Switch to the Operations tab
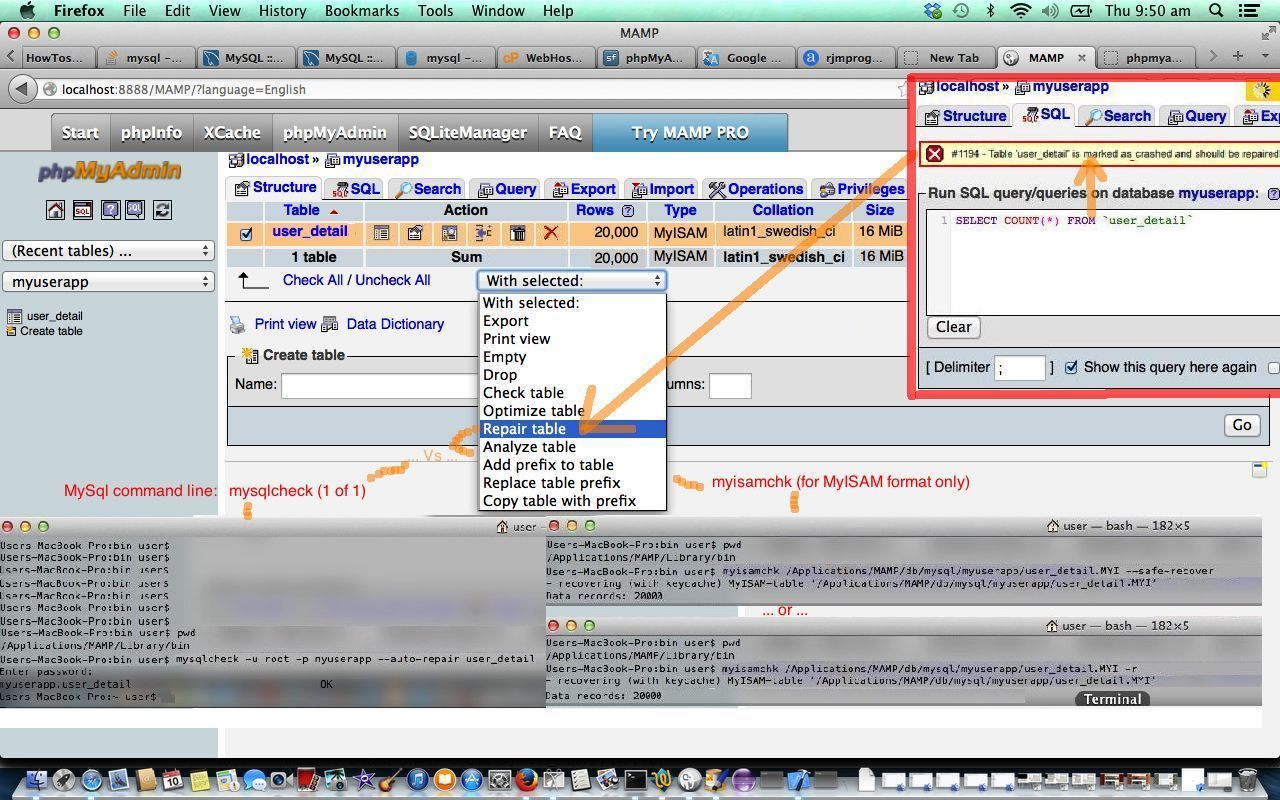This screenshot has height=800, width=1280. pos(755,189)
